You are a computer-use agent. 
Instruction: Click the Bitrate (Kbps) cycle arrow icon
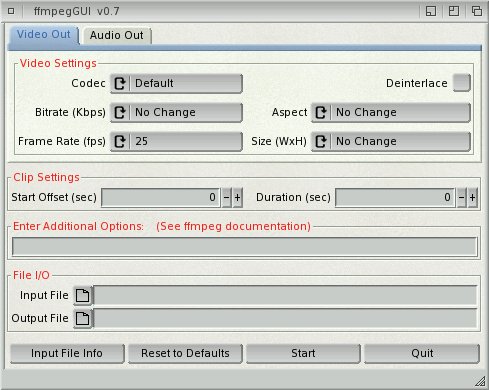120,112
